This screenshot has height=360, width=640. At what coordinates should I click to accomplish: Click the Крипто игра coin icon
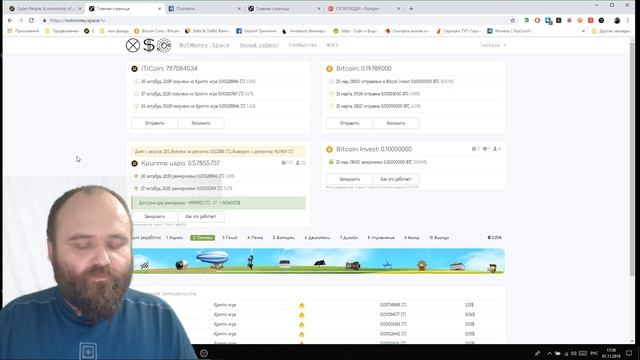tap(134, 163)
